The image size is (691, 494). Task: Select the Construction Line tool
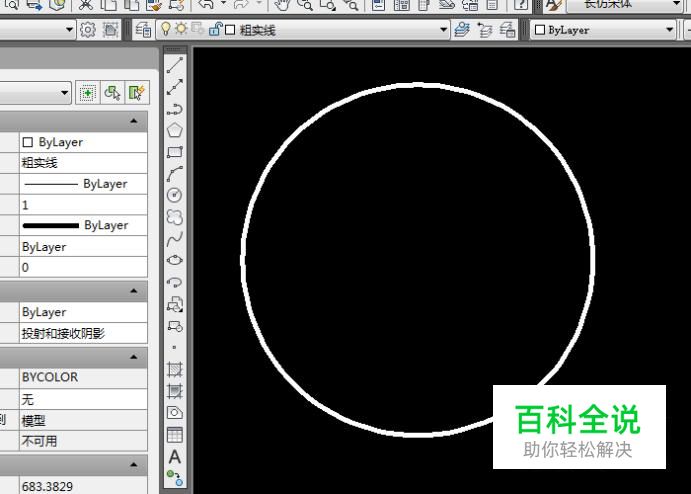(175, 87)
